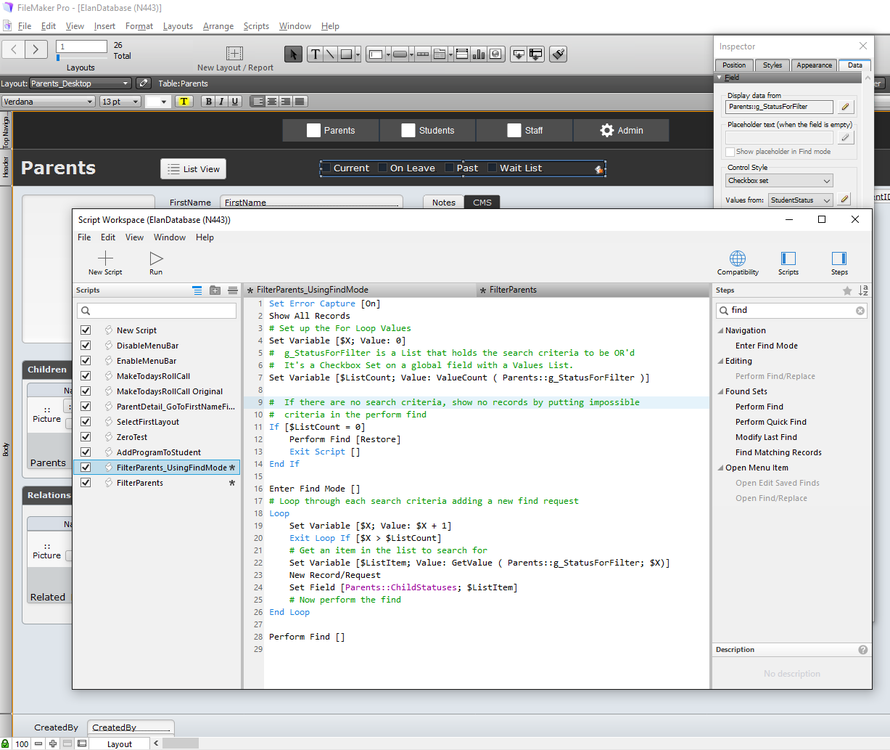Select the Rectangle shape tool
The height and width of the screenshot is (750, 890).
tap(346, 55)
